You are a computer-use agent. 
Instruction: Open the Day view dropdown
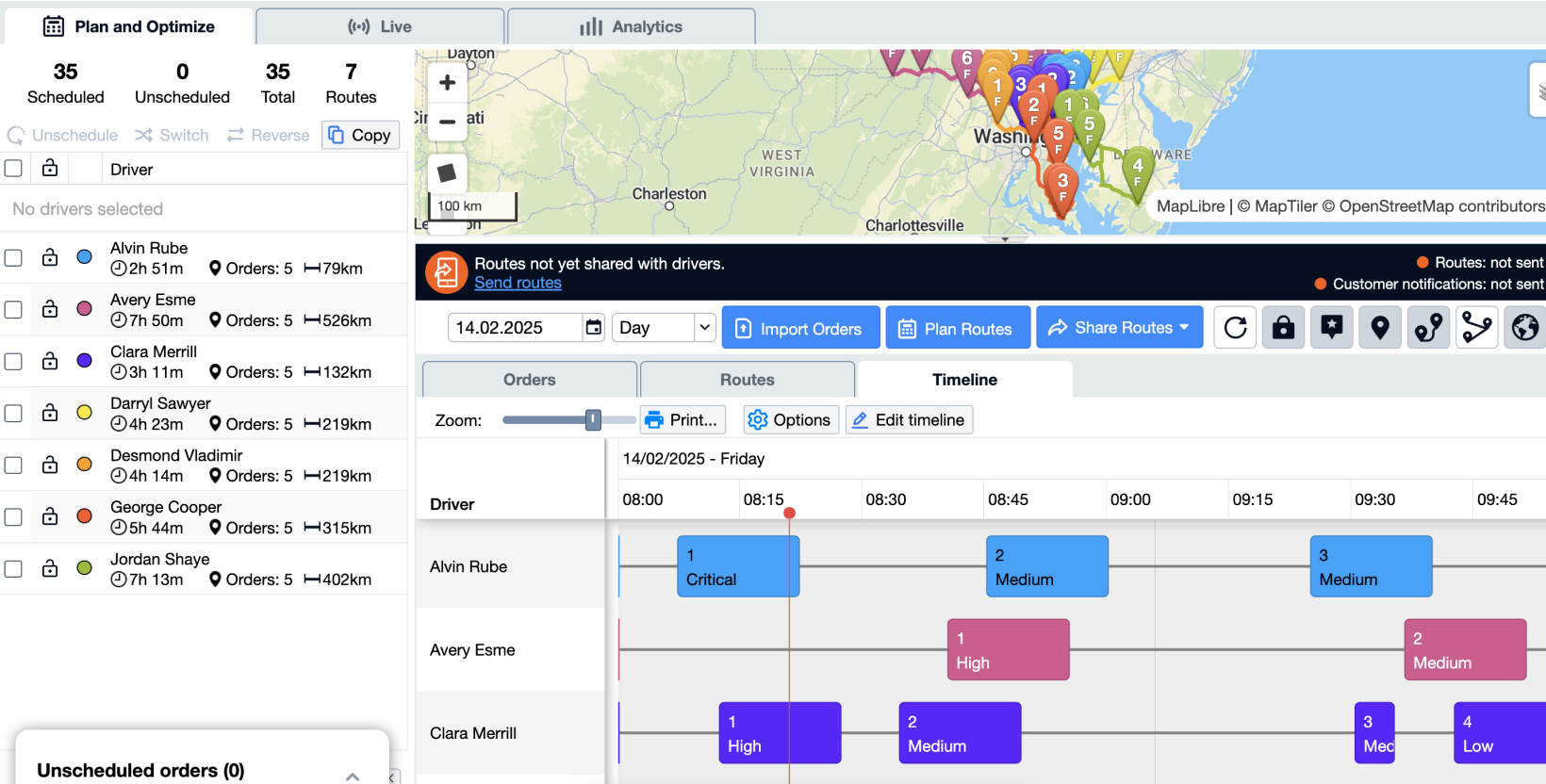pos(664,328)
